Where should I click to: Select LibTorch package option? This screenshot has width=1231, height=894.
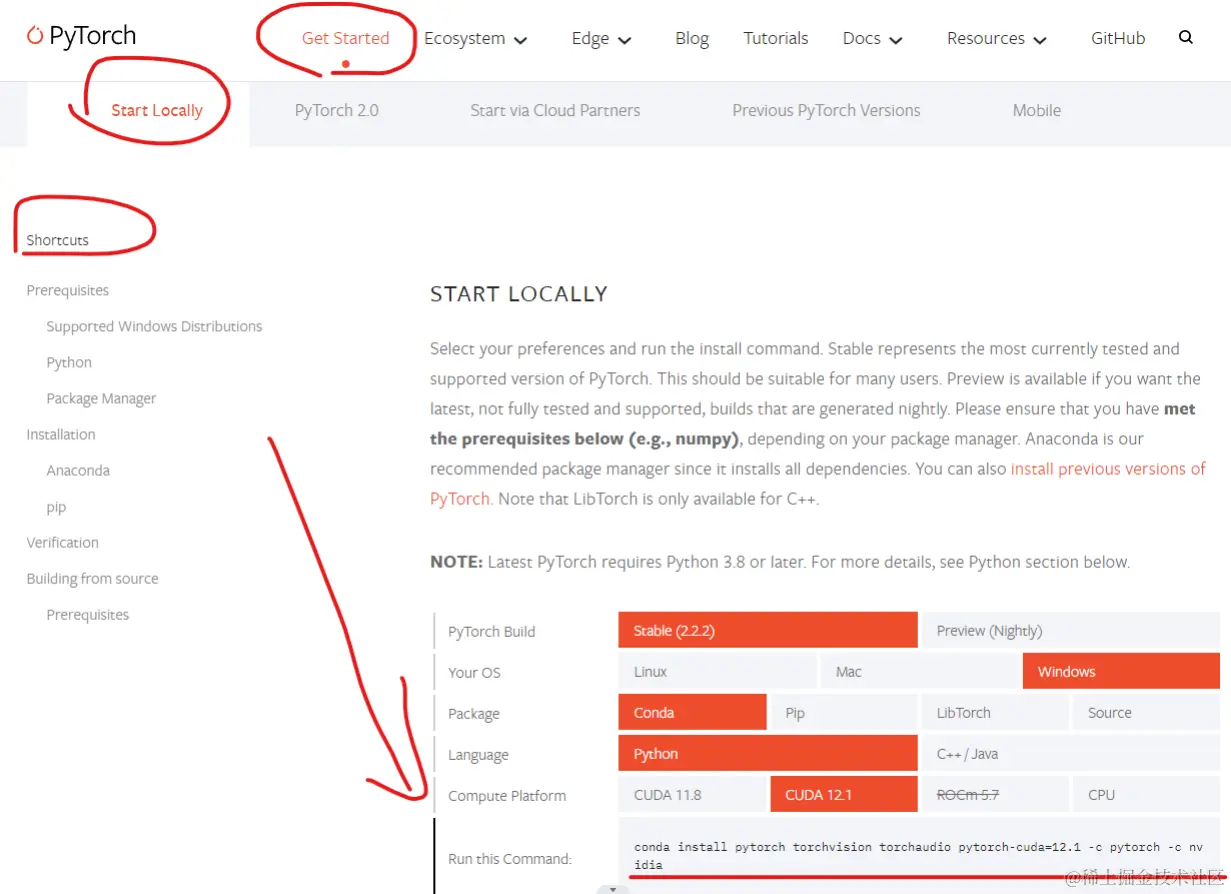(995, 712)
